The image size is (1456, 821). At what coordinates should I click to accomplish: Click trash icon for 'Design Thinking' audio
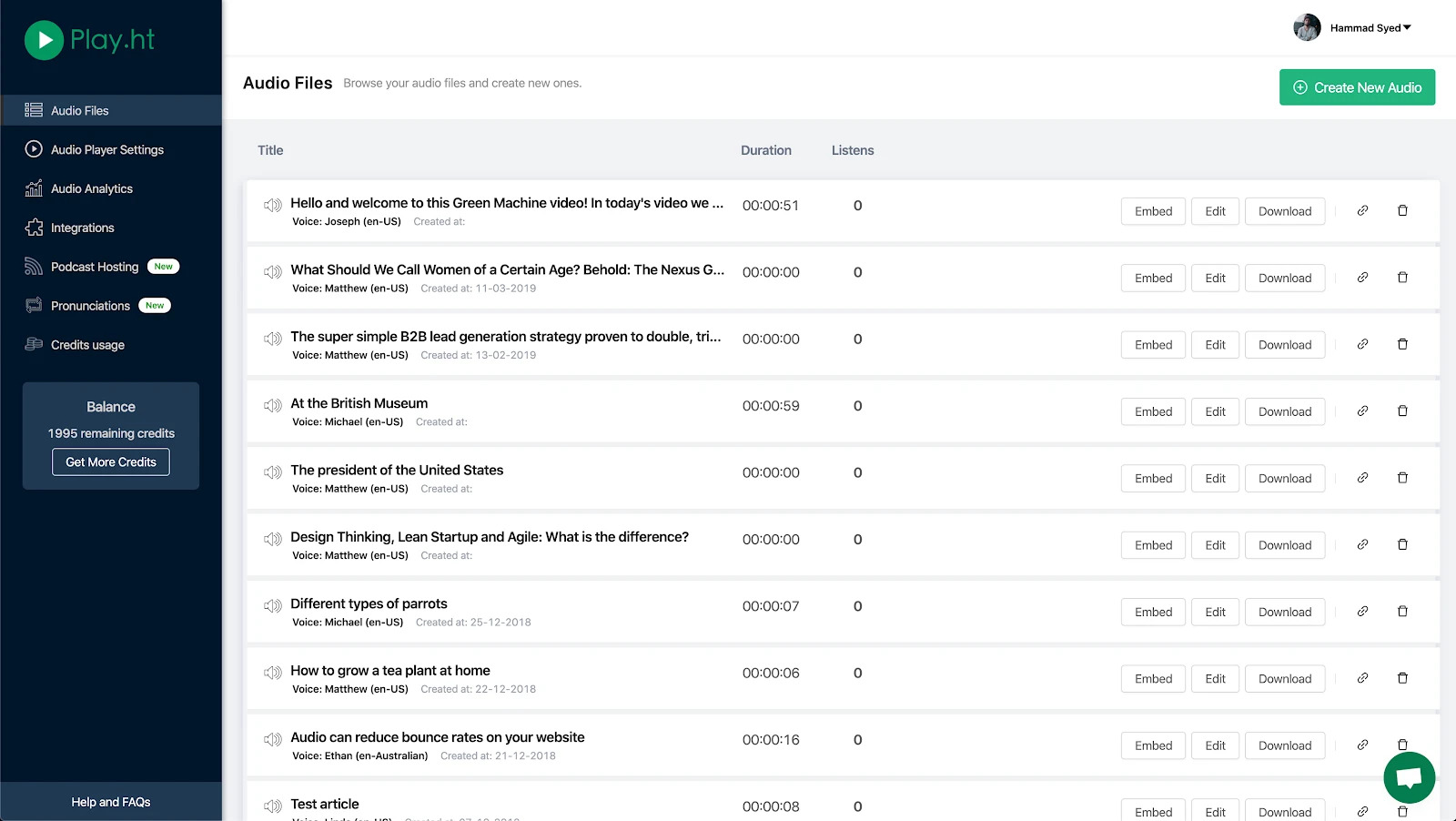[x=1402, y=544]
